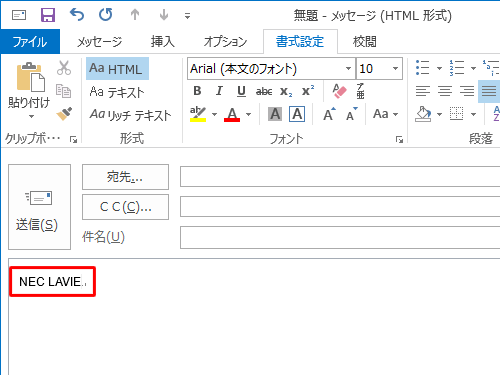Apply paragraph shading paint bucket
Viewport: 500px width, 375px height.
(x=423, y=114)
